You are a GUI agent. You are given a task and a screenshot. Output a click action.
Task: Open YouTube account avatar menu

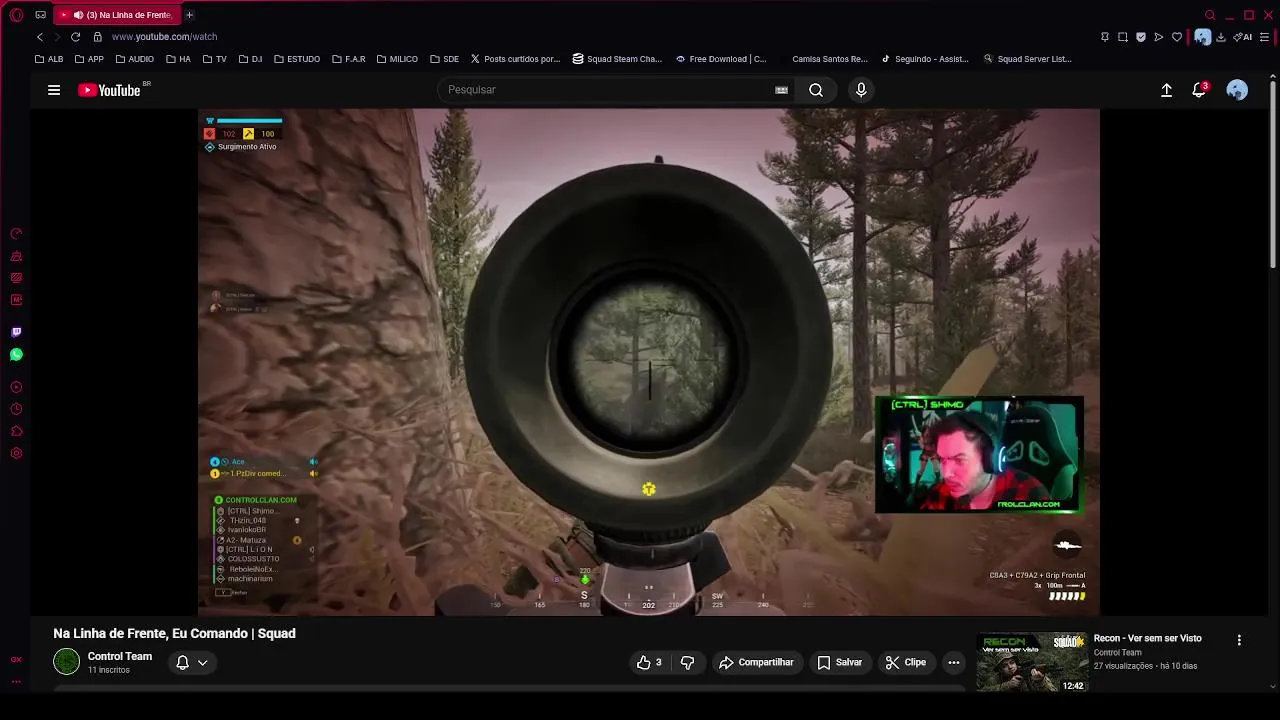tap(1237, 90)
